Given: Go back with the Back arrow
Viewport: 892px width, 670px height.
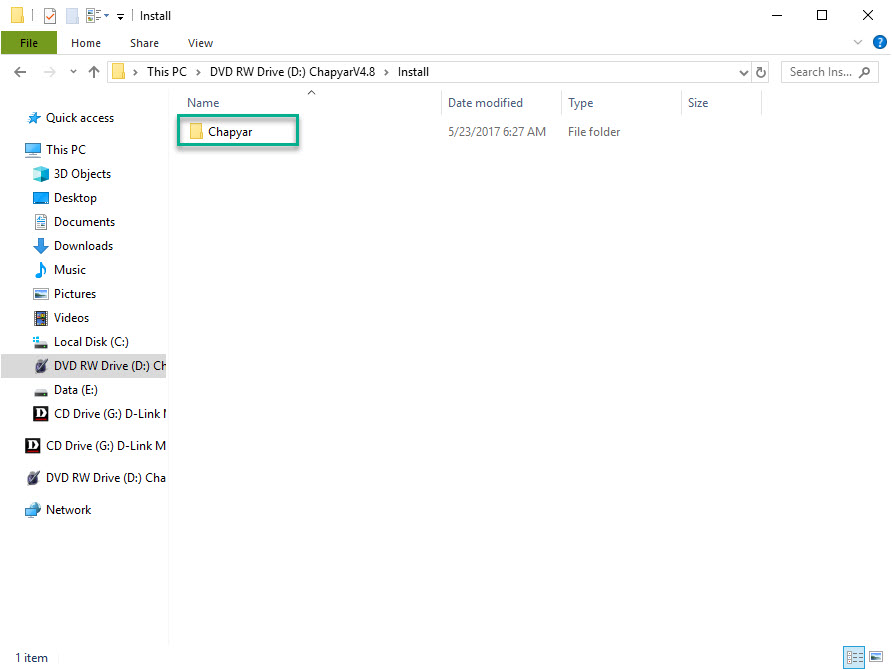Looking at the screenshot, I should click(20, 72).
